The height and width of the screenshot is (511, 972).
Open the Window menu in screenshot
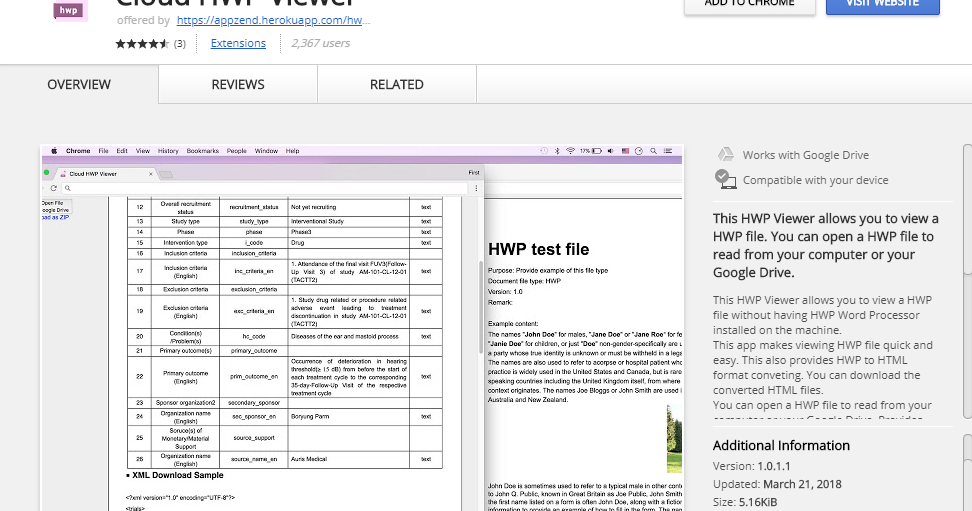click(267, 151)
